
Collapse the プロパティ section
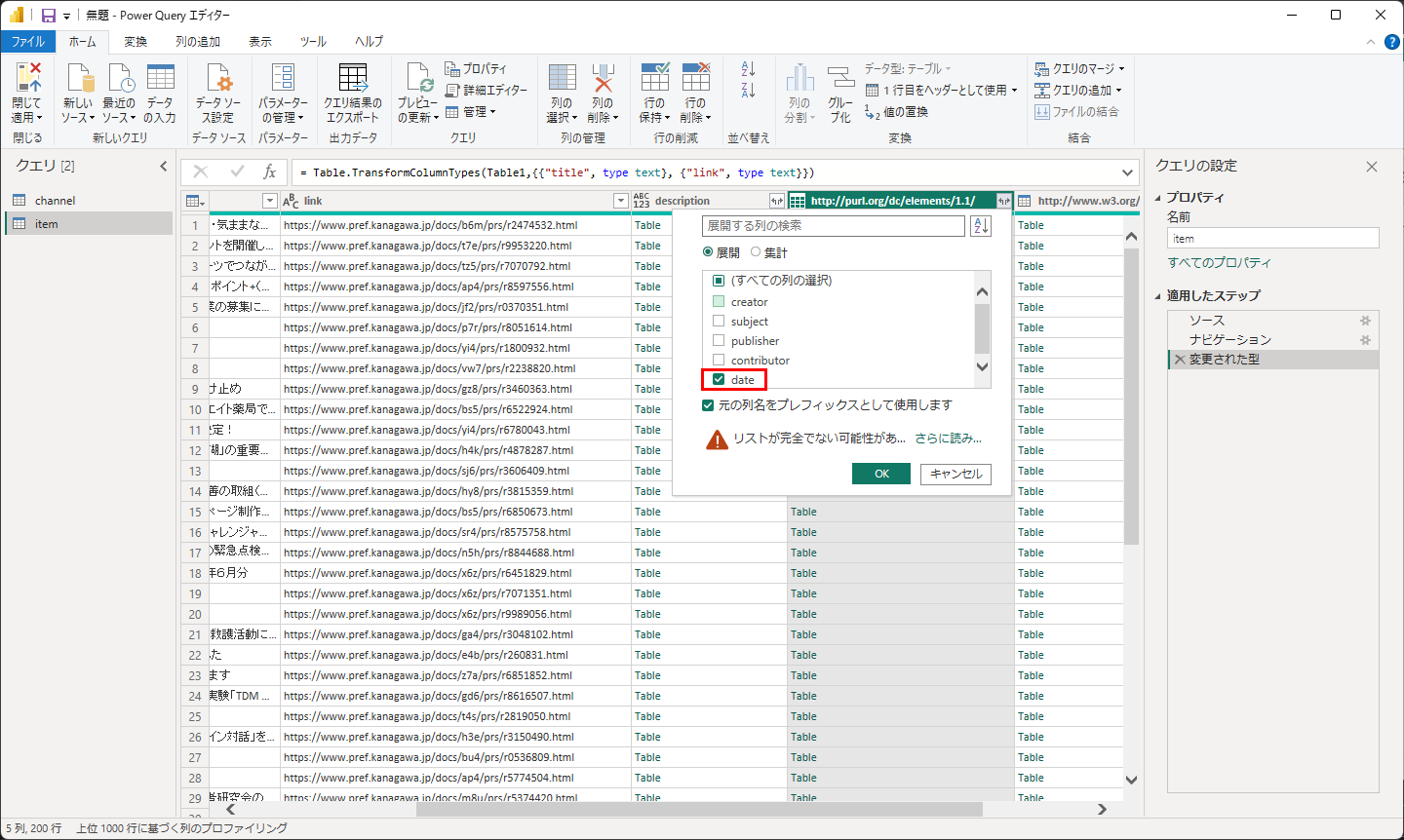(1158, 198)
